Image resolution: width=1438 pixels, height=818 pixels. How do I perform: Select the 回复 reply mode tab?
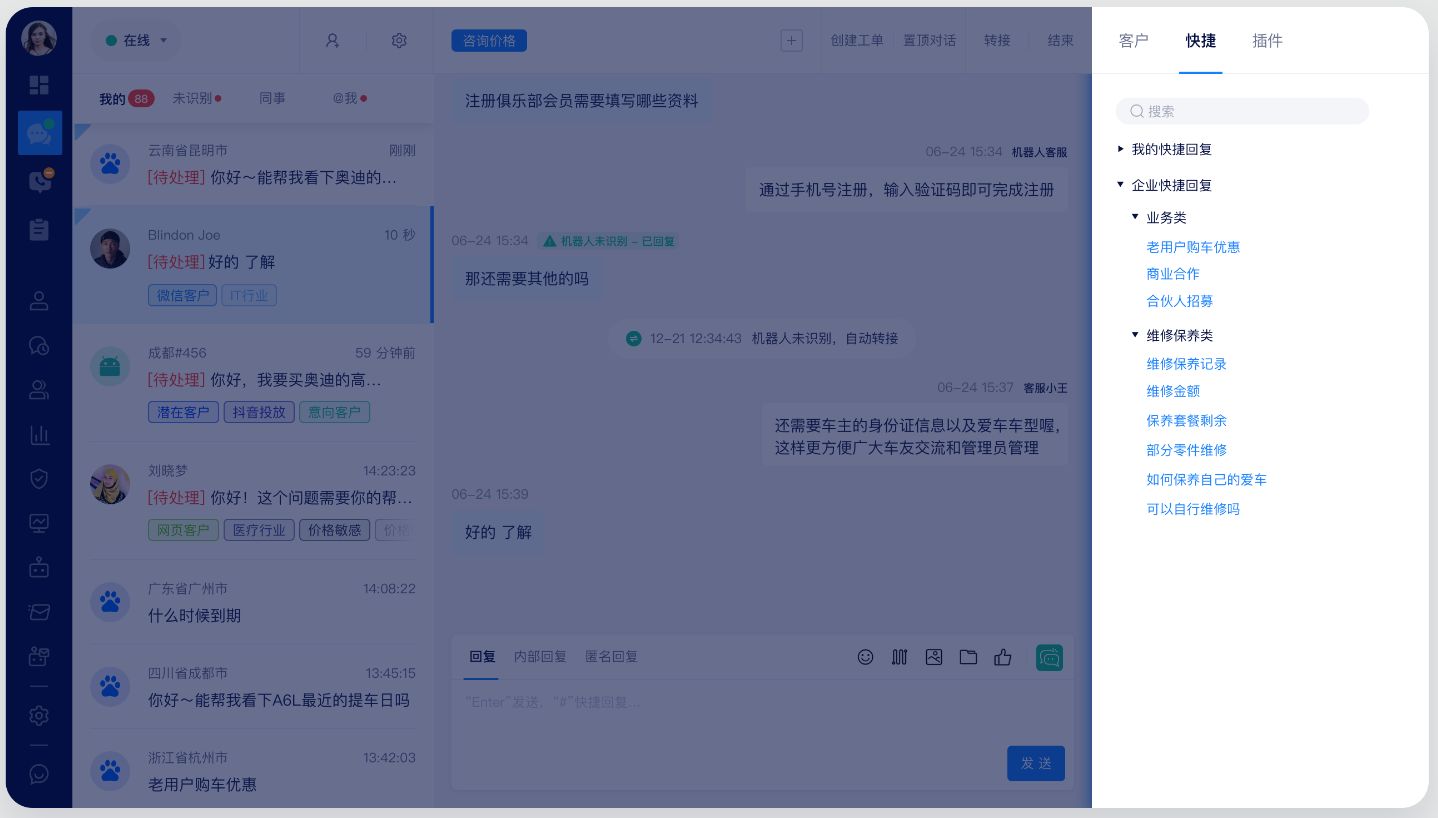pyautogui.click(x=482, y=657)
